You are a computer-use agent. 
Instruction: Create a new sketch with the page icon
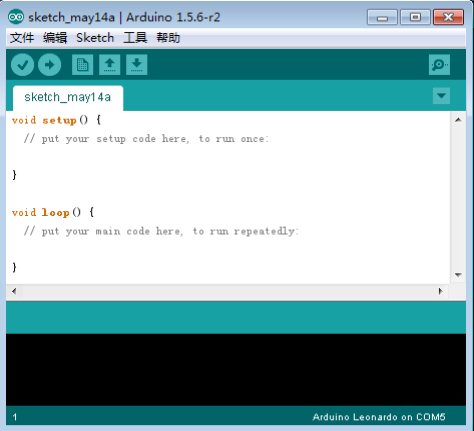[x=82, y=65]
